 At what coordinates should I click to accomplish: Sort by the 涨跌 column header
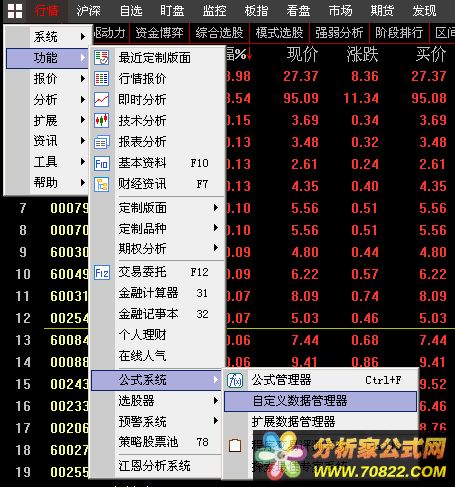click(x=362, y=54)
